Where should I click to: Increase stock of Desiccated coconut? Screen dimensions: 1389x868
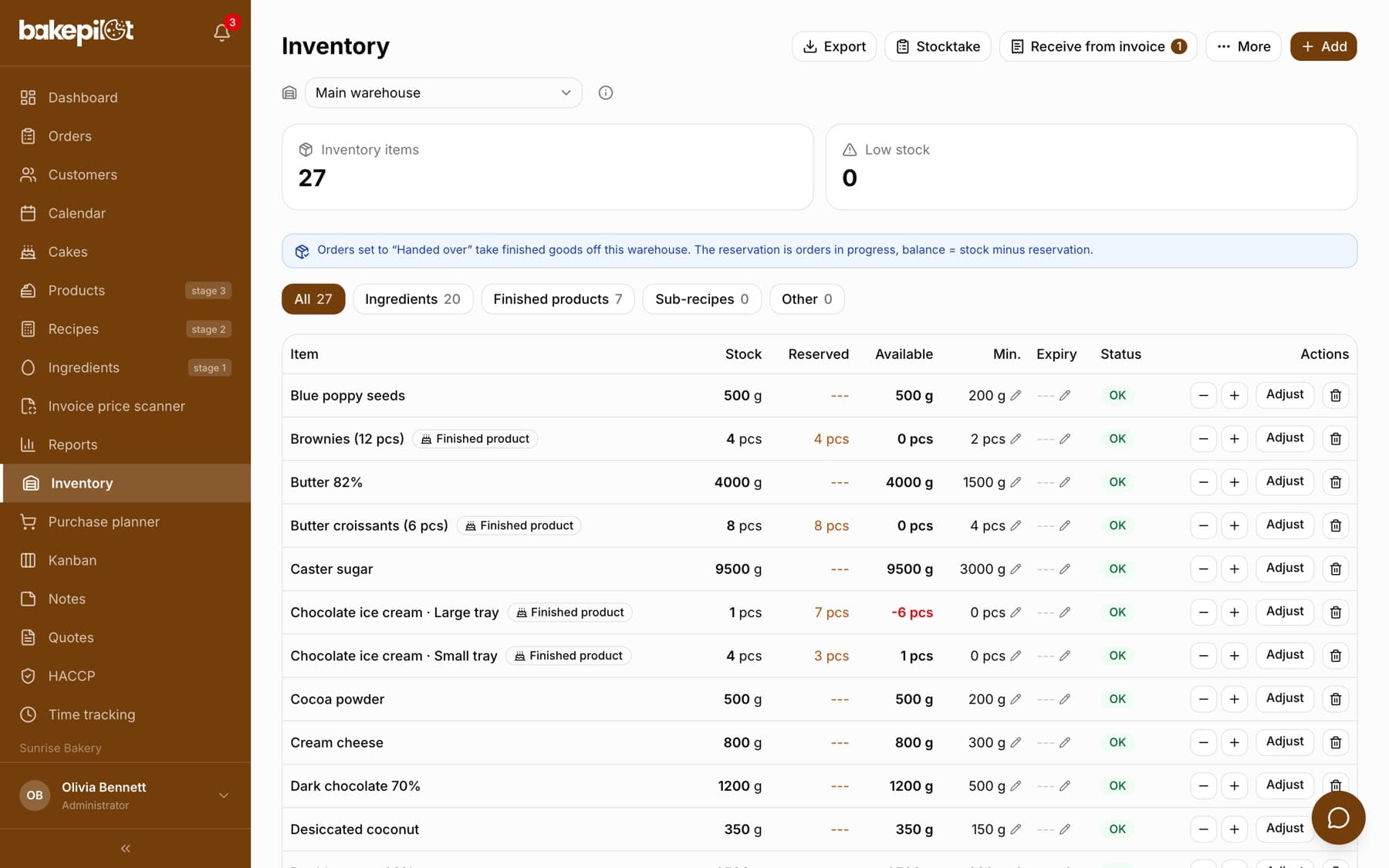point(1235,829)
